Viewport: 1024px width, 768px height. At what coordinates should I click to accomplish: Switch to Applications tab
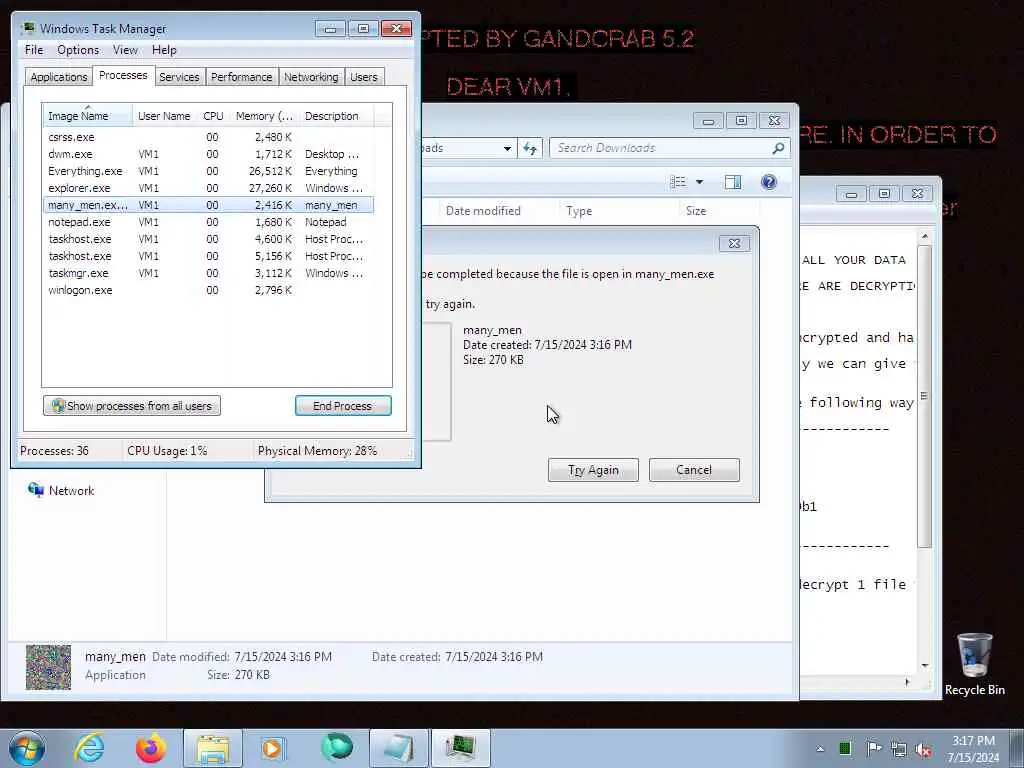[x=59, y=77]
